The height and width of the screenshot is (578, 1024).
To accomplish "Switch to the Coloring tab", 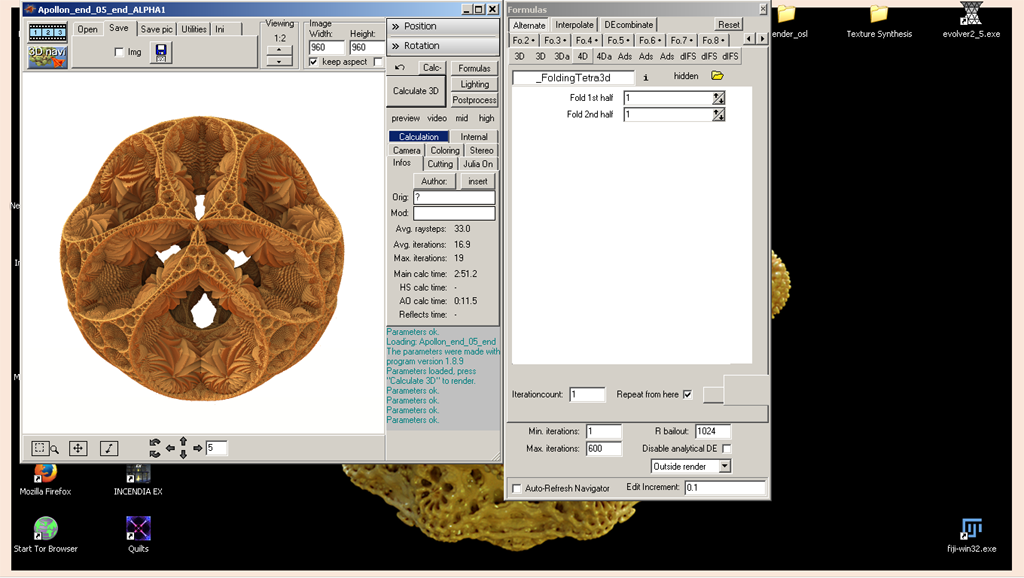I will click(x=445, y=150).
